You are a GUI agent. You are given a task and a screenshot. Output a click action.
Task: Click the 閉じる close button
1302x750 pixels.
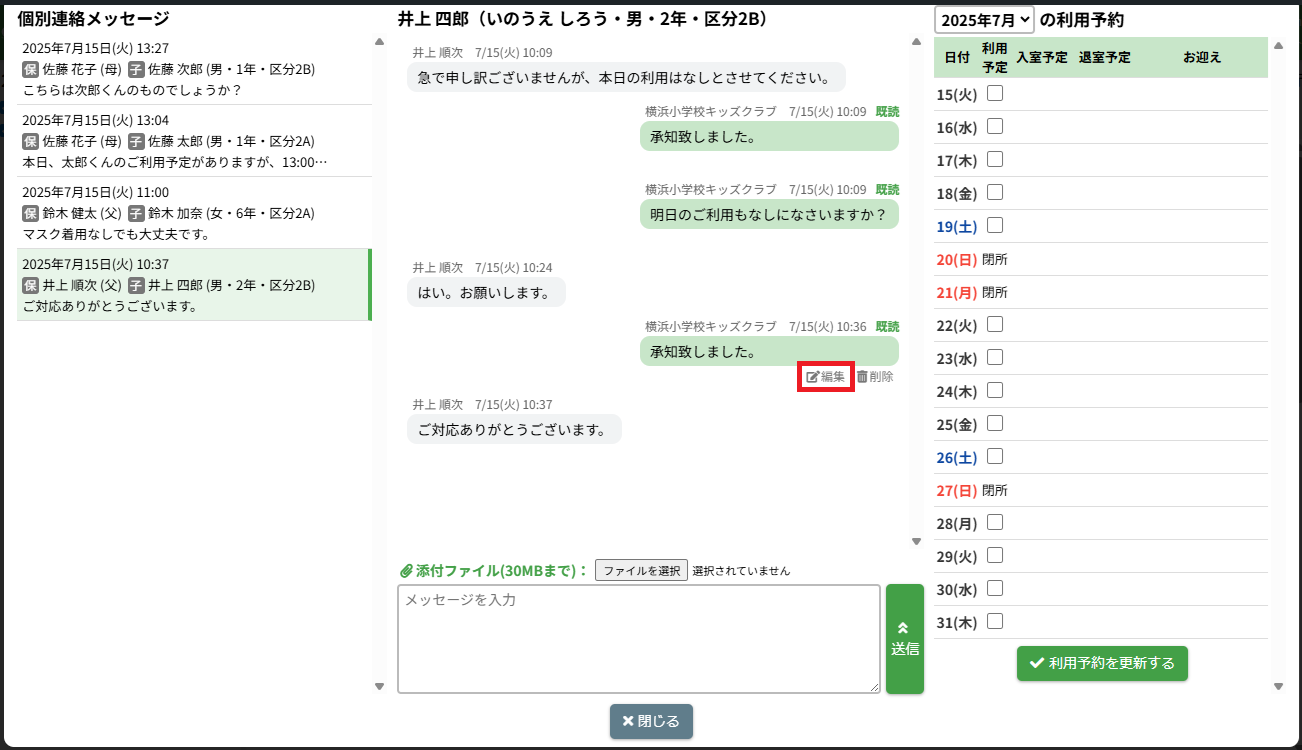click(651, 721)
